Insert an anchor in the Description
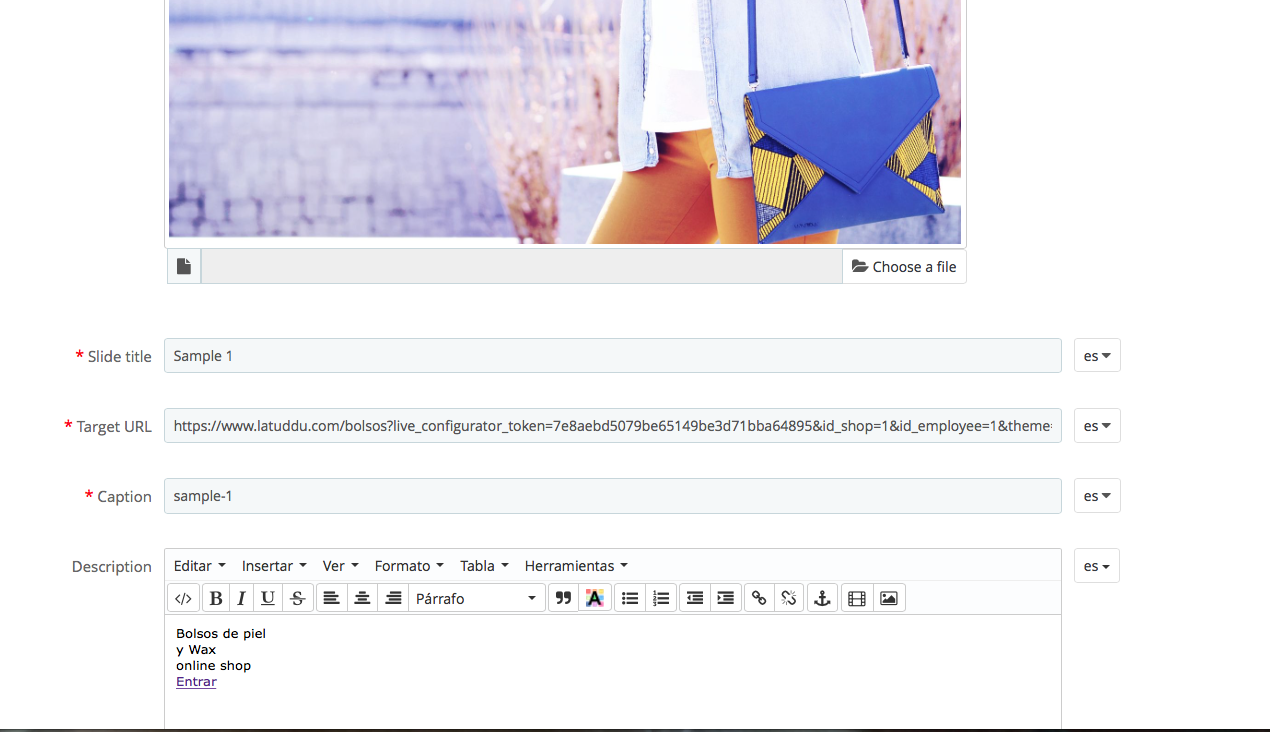 [x=822, y=598]
